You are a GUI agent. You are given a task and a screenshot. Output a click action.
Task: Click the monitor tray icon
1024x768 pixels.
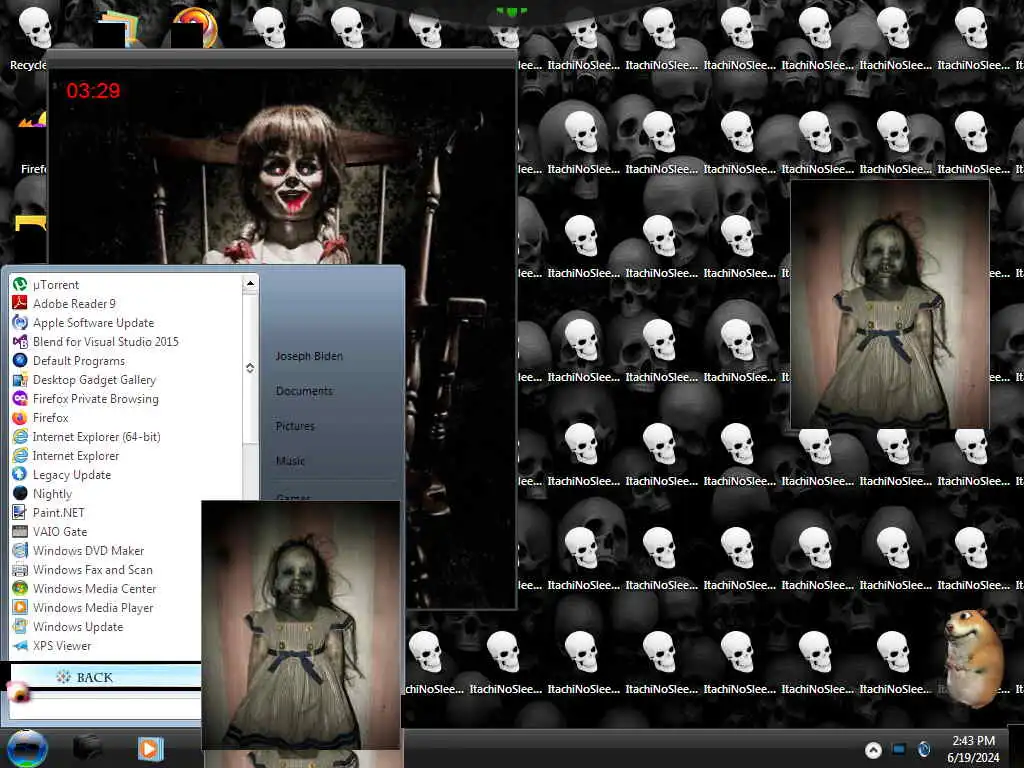pos(899,749)
